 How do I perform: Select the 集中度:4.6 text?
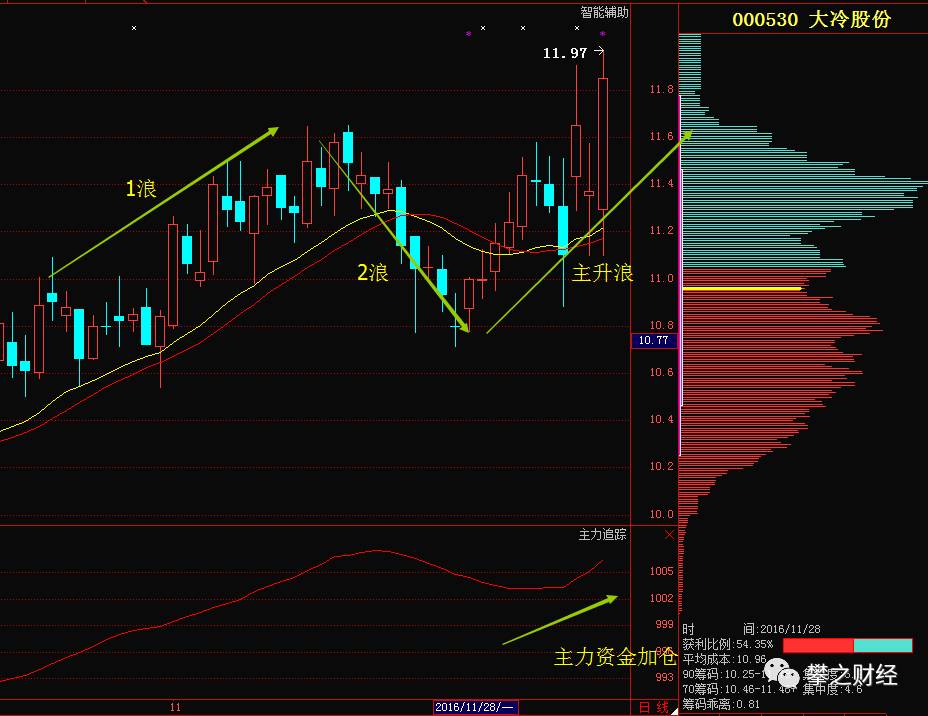point(832,689)
